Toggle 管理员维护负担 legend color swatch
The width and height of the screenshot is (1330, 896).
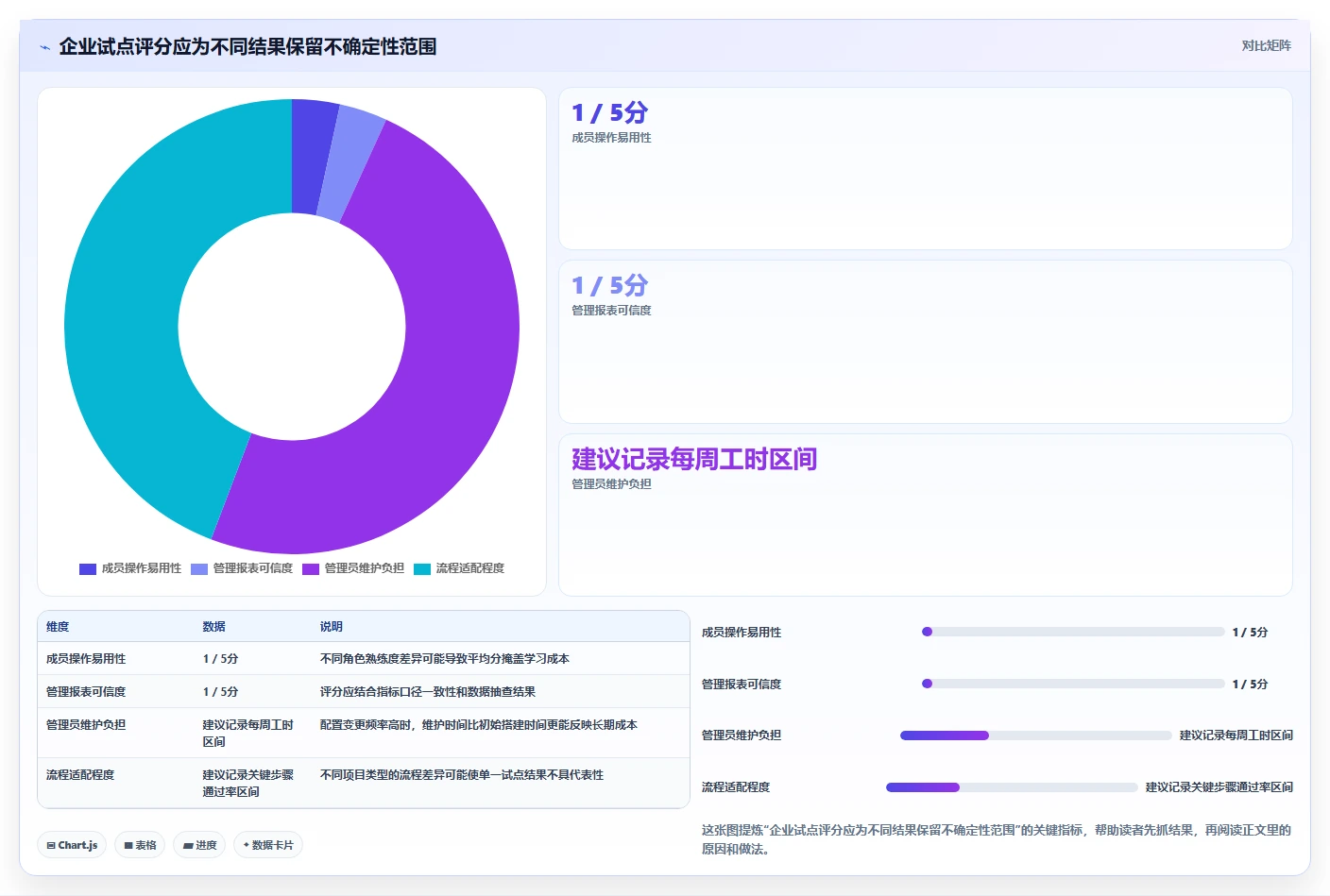311,568
